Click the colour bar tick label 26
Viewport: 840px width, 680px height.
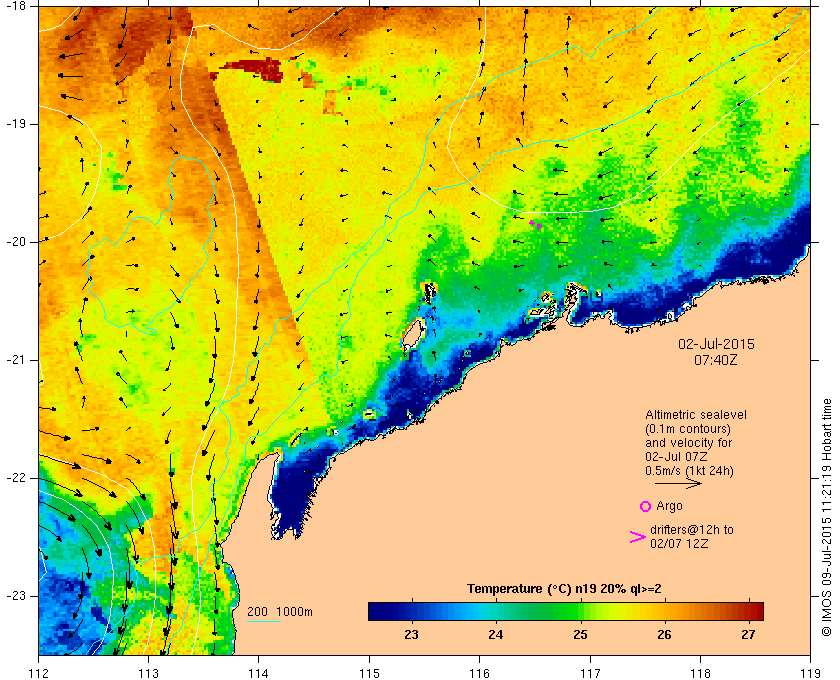(664, 635)
